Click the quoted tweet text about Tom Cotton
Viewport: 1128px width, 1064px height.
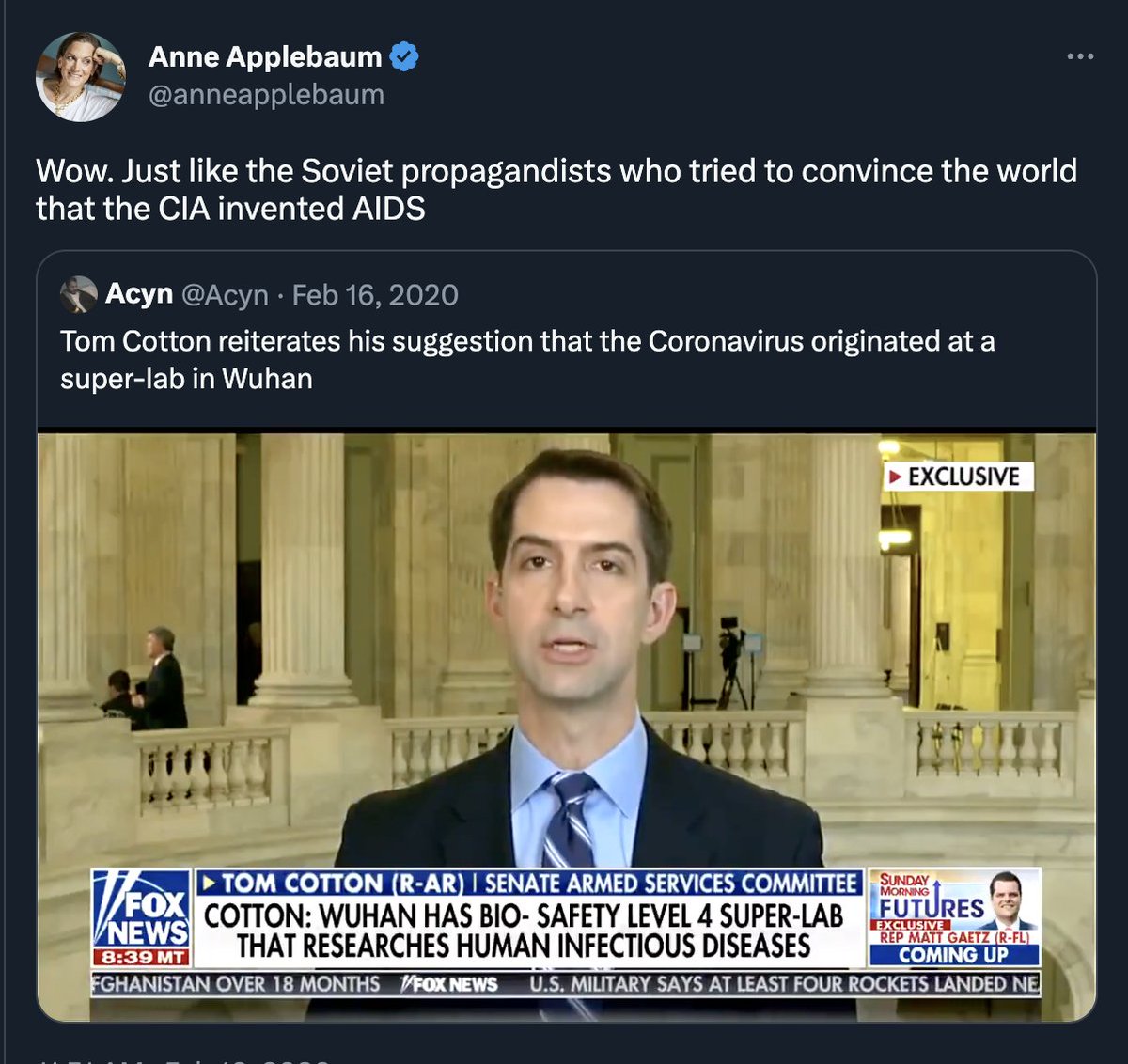point(527,359)
